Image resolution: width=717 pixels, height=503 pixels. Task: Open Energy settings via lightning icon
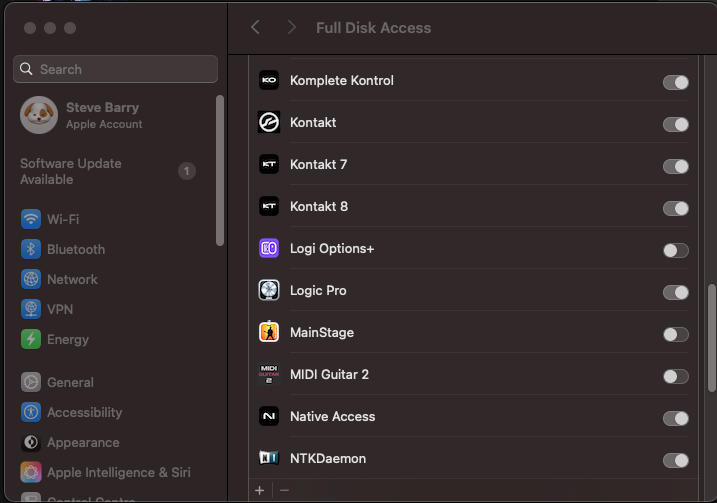pyautogui.click(x=31, y=339)
